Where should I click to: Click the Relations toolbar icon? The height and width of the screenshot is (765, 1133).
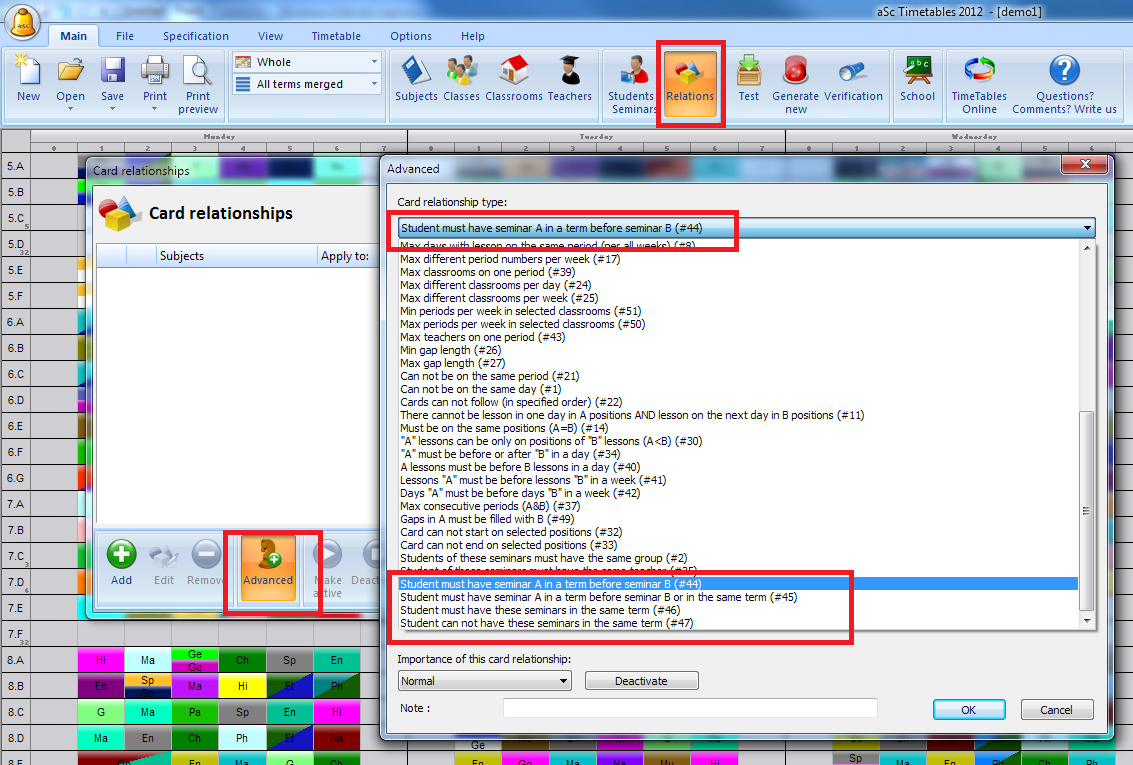tap(690, 80)
